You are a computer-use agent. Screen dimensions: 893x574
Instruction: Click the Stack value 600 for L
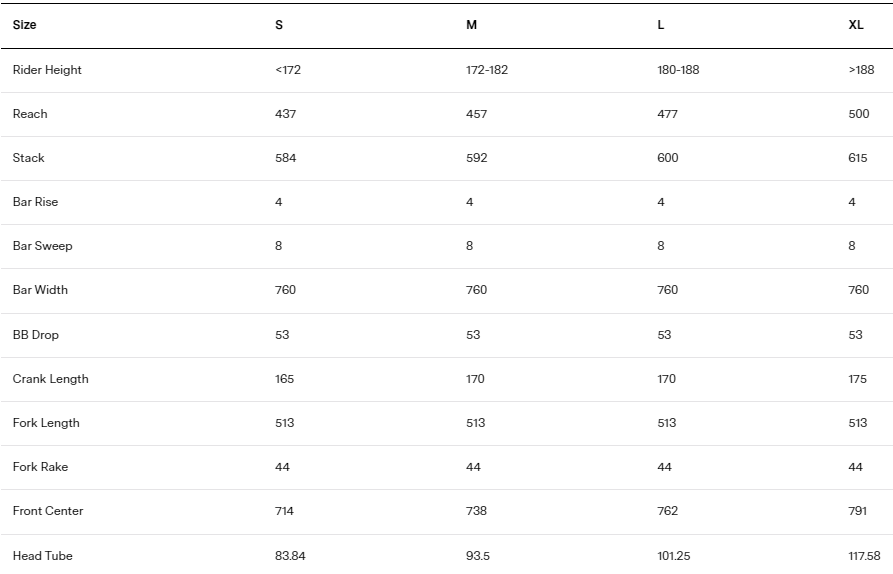(667, 158)
